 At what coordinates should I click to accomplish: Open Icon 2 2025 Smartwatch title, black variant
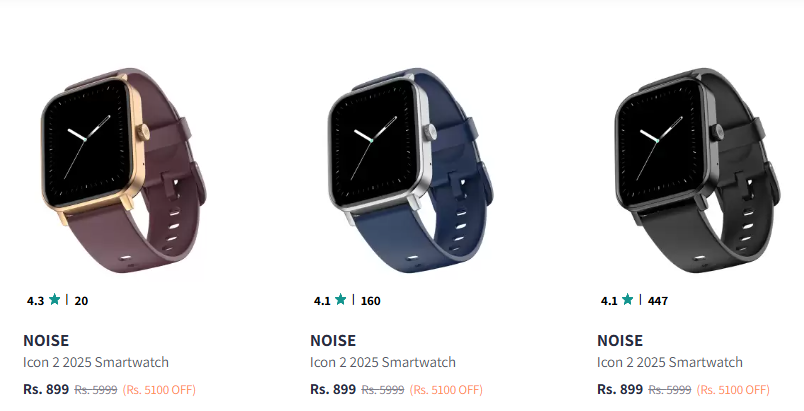tap(670, 362)
